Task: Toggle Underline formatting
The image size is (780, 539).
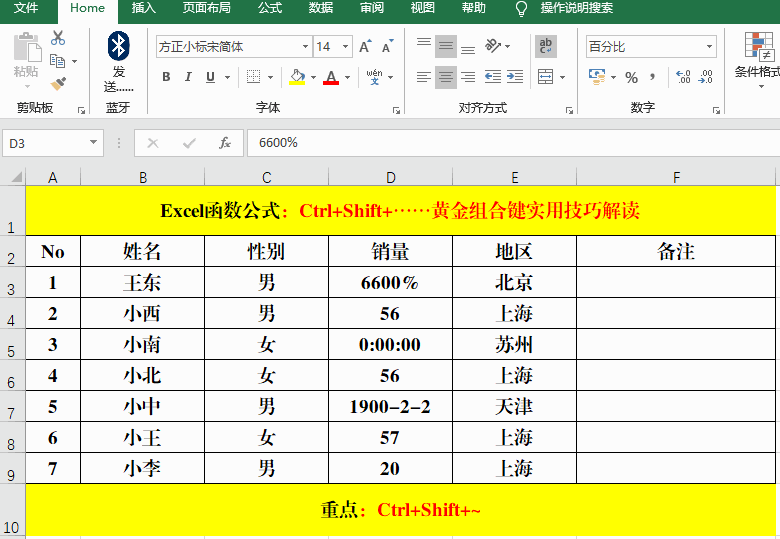Action: (210, 77)
